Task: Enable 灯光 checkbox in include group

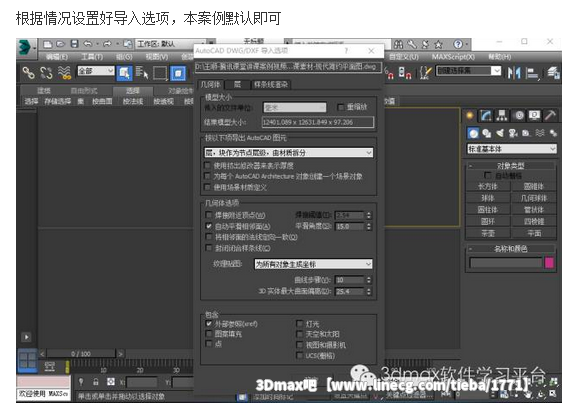Action: [300, 323]
